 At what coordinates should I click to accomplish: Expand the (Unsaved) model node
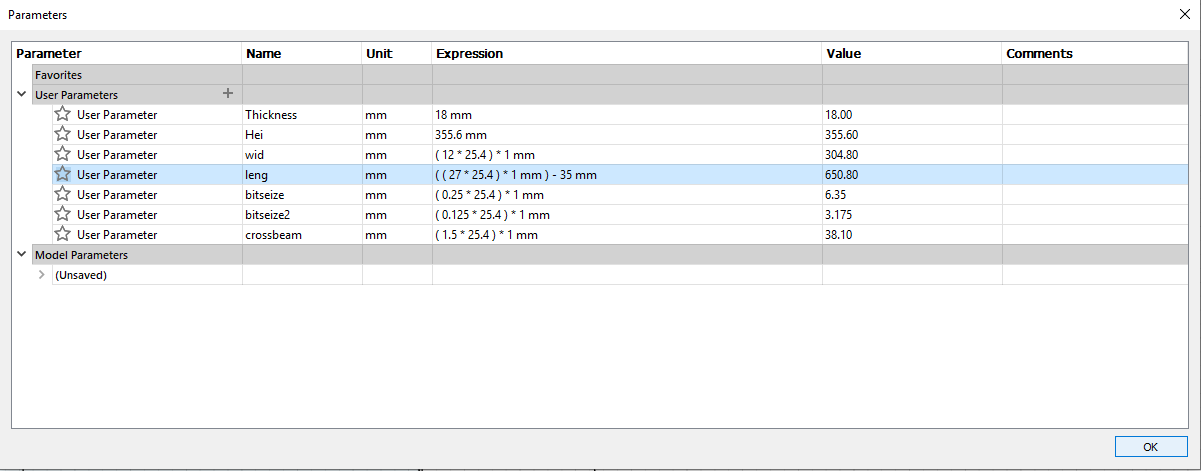[x=41, y=275]
